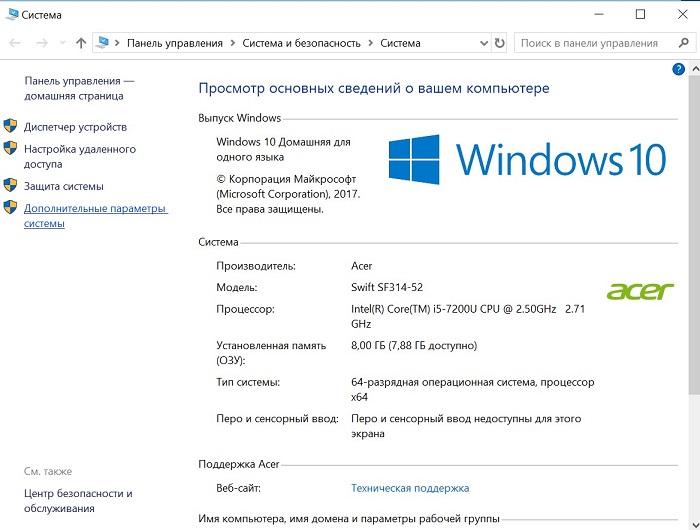Expand the chevron after Панель управления

(233, 43)
